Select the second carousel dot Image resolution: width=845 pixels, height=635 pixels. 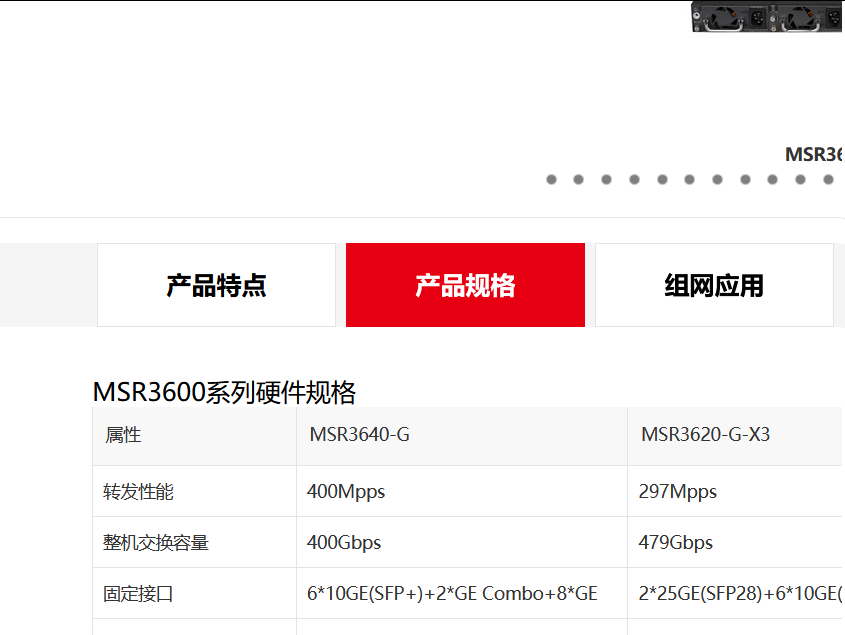tap(578, 180)
